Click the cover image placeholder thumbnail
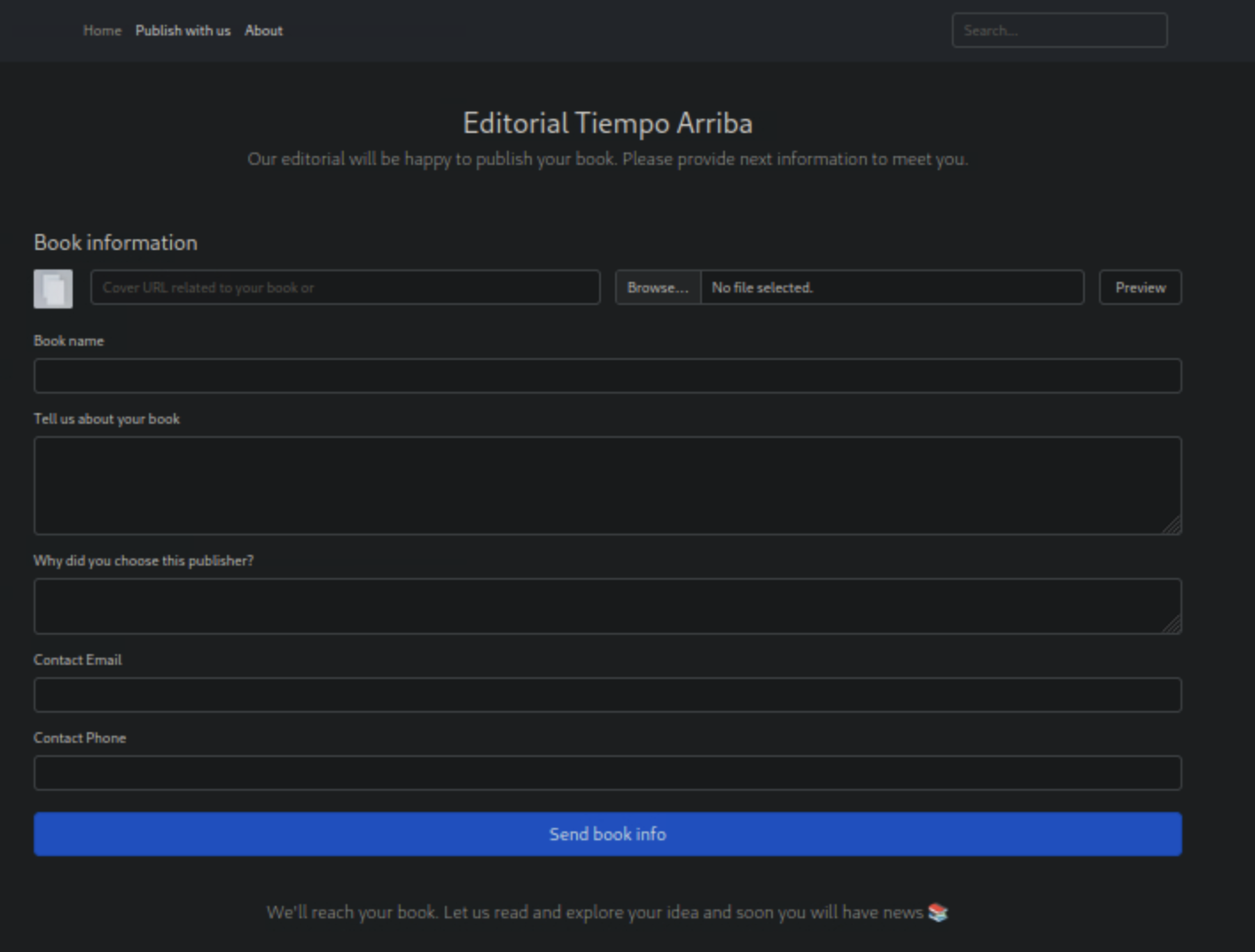Image resolution: width=1255 pixels, height=952 pixels. click(53, 289)
